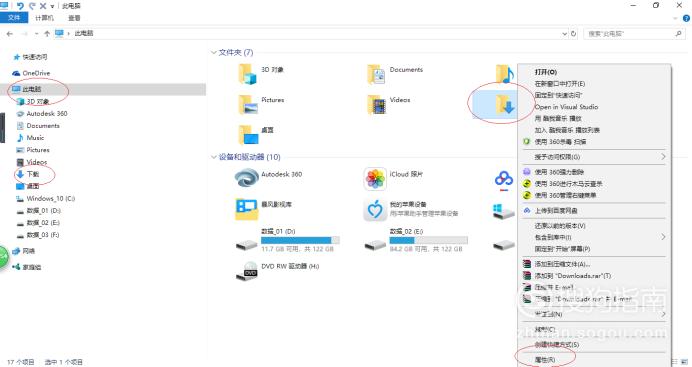Select the 3D 对象 folder icon
692x367 pixels.
point(248,74)
